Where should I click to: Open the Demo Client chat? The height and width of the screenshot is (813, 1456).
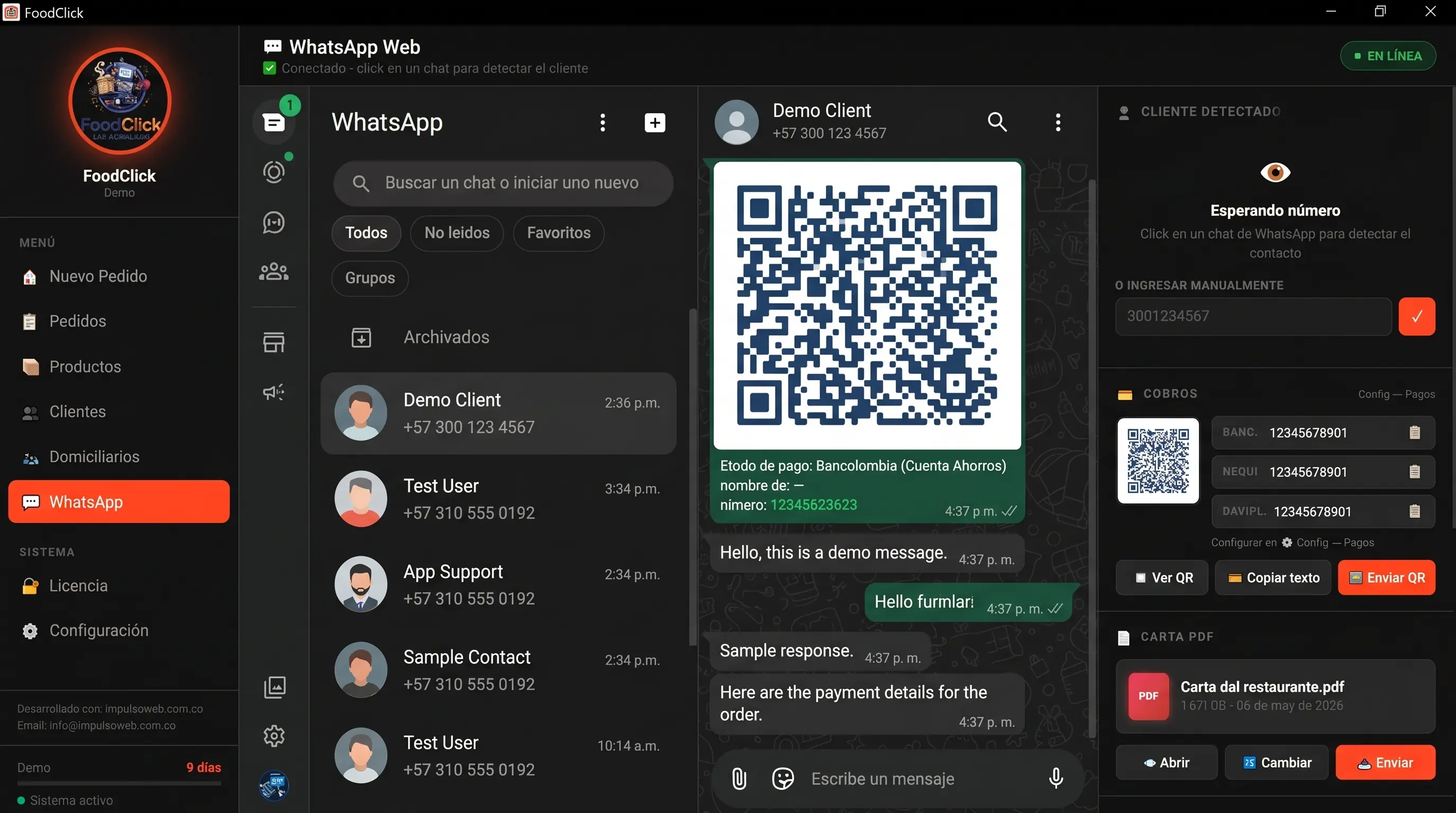(x=498, y=413)
